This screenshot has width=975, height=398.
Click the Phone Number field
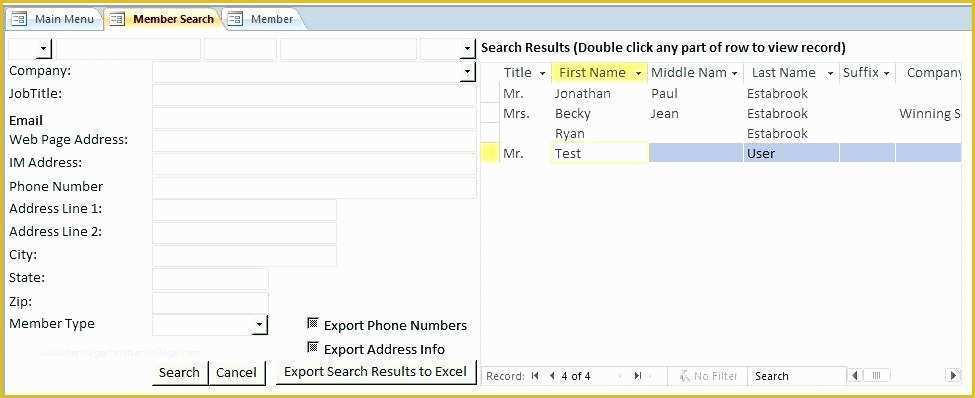pos(314,187)
